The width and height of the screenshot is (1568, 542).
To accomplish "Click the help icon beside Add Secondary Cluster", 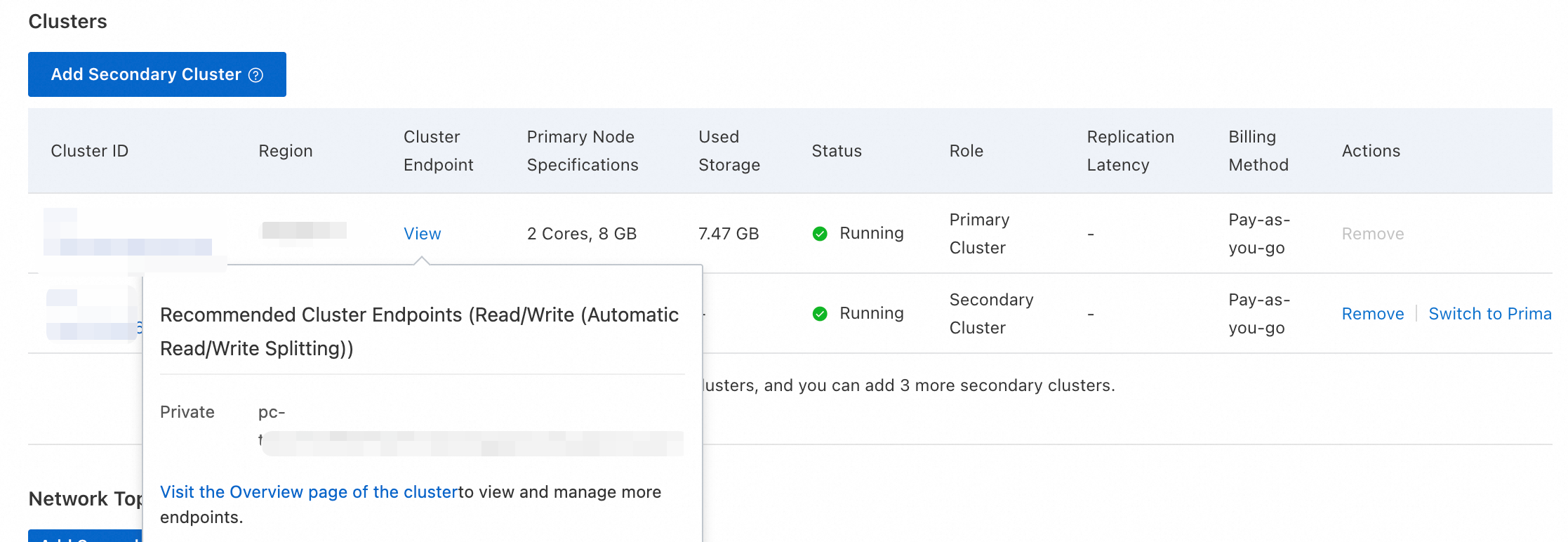I will coord(256,75).
